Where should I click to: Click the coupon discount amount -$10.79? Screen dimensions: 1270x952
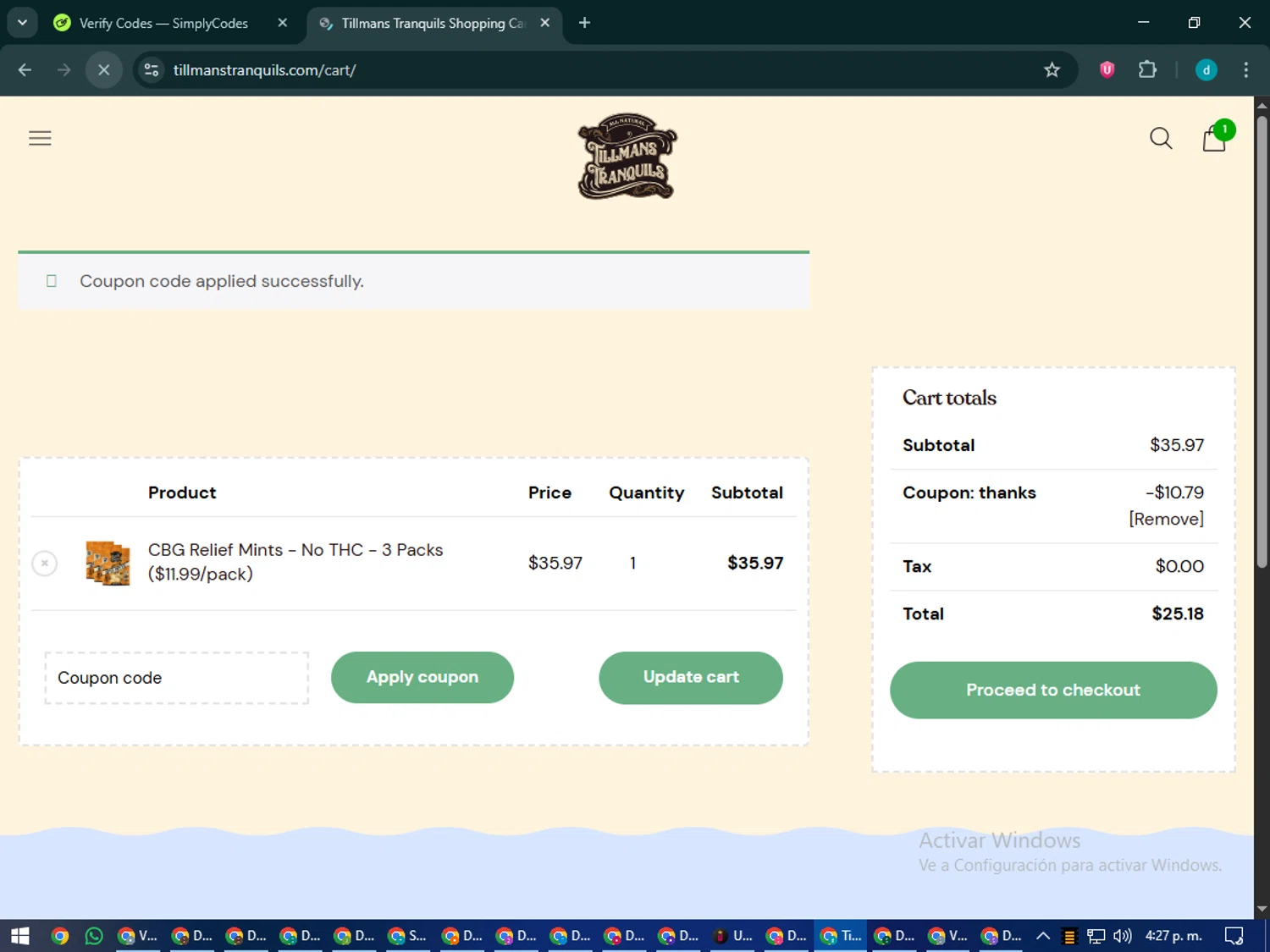[x=1174, y=493]
